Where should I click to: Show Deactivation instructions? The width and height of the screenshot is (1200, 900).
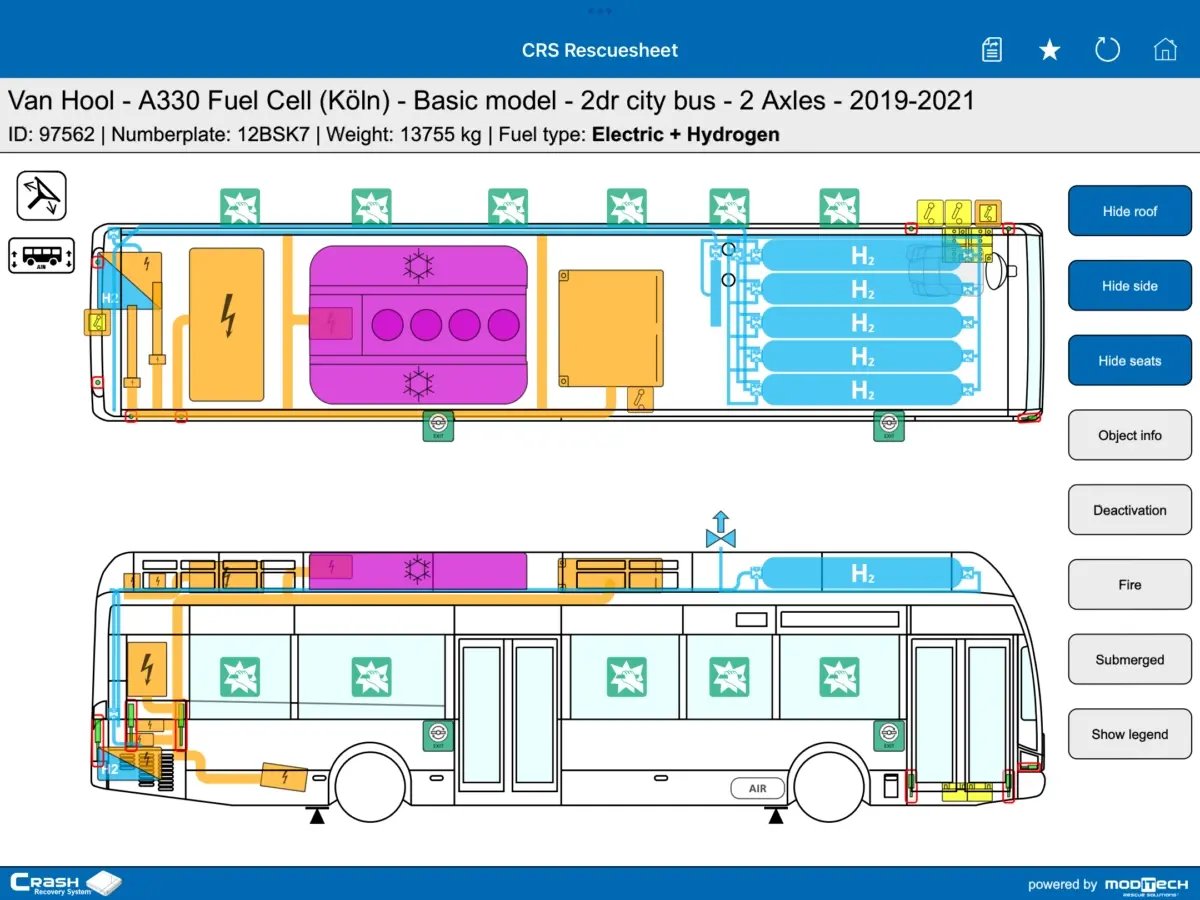(x=1129, y=510)
